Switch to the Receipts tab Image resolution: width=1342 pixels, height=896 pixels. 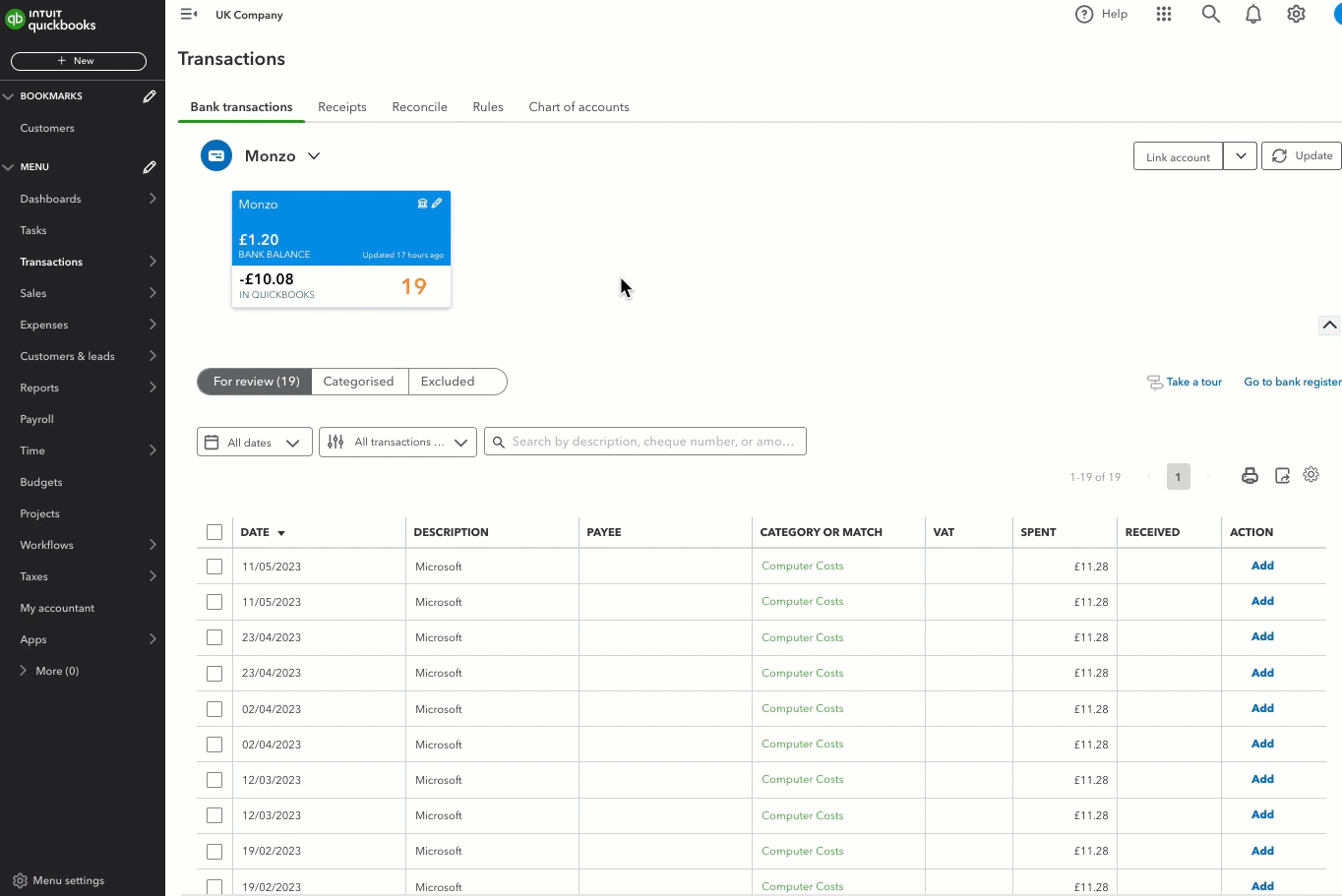click(342, 107)
